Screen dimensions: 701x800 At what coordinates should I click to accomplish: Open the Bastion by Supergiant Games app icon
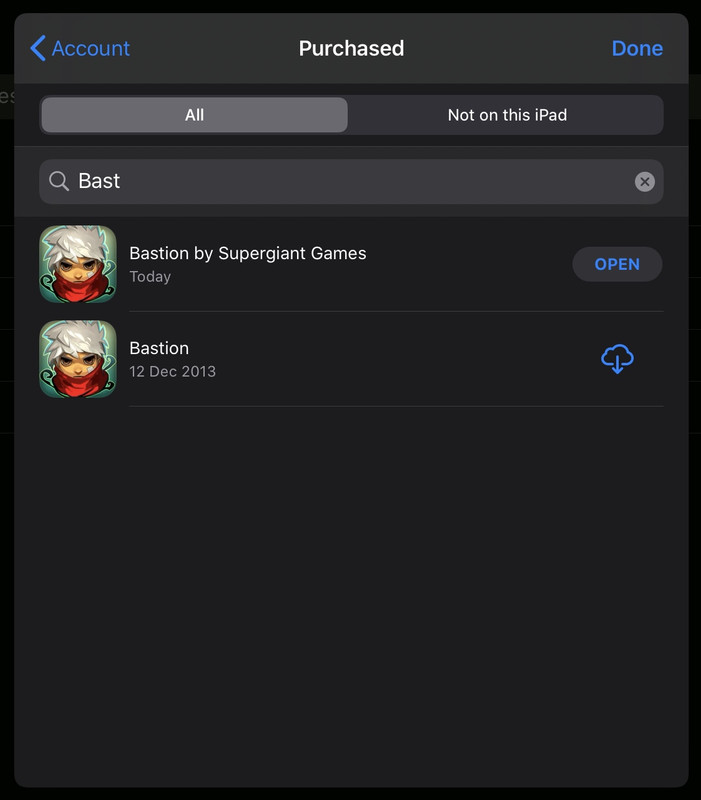(x=78, y=264)
